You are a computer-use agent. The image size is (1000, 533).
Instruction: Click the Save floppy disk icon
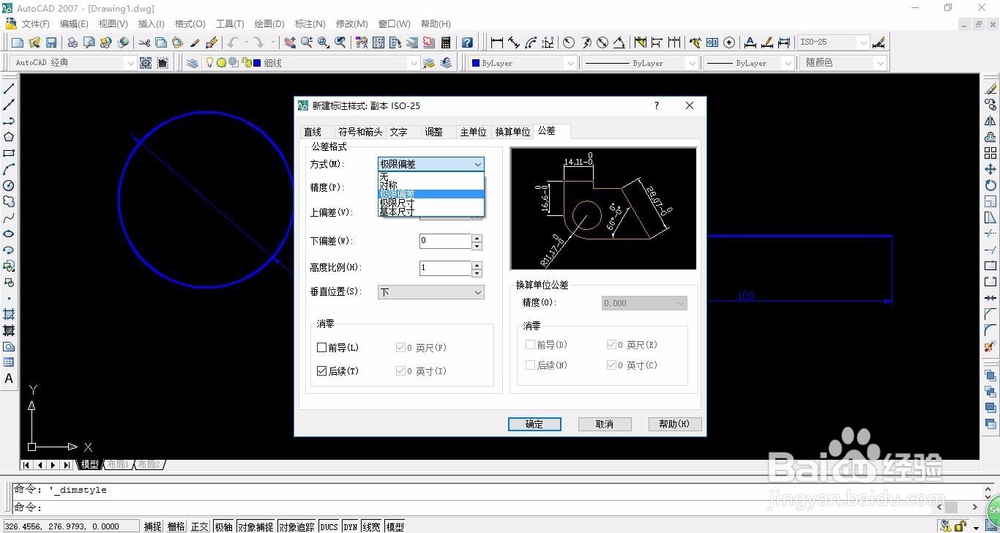(x=52, y=43)
